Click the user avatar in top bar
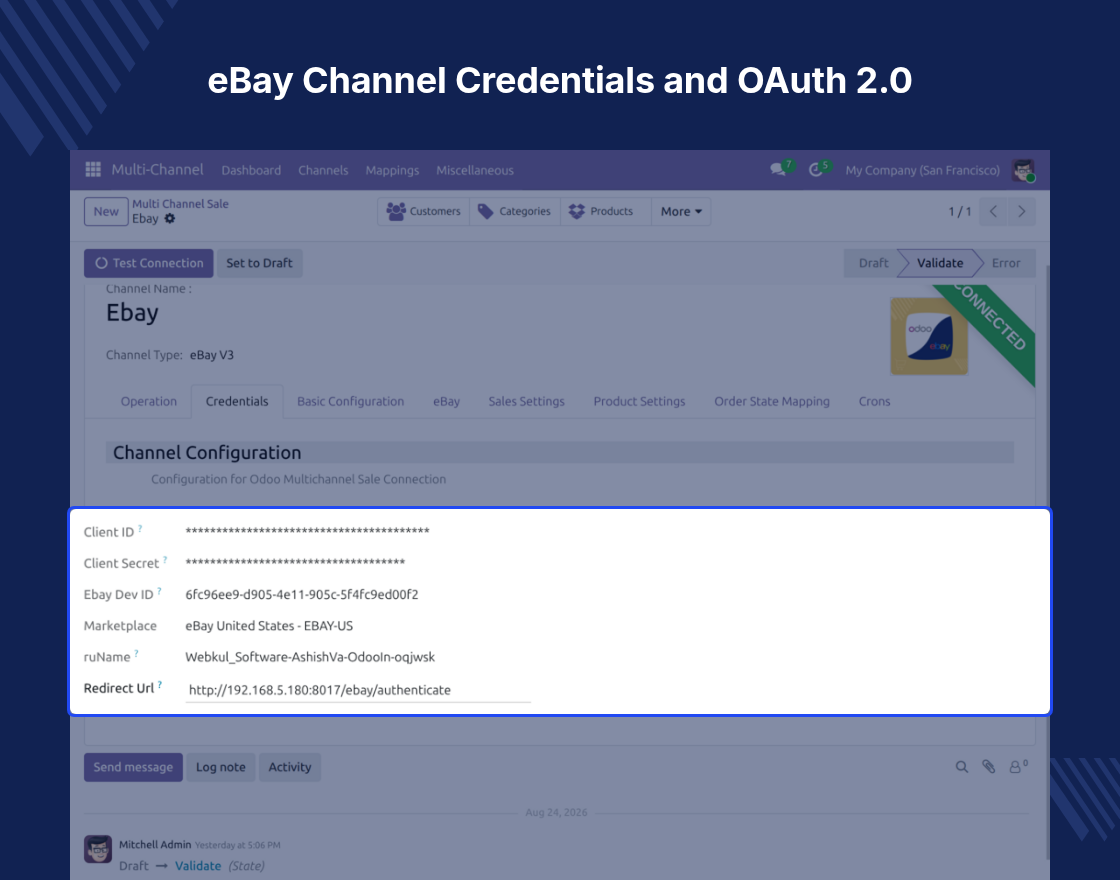The image size is (1120, 880). [x=1024, y=170]
